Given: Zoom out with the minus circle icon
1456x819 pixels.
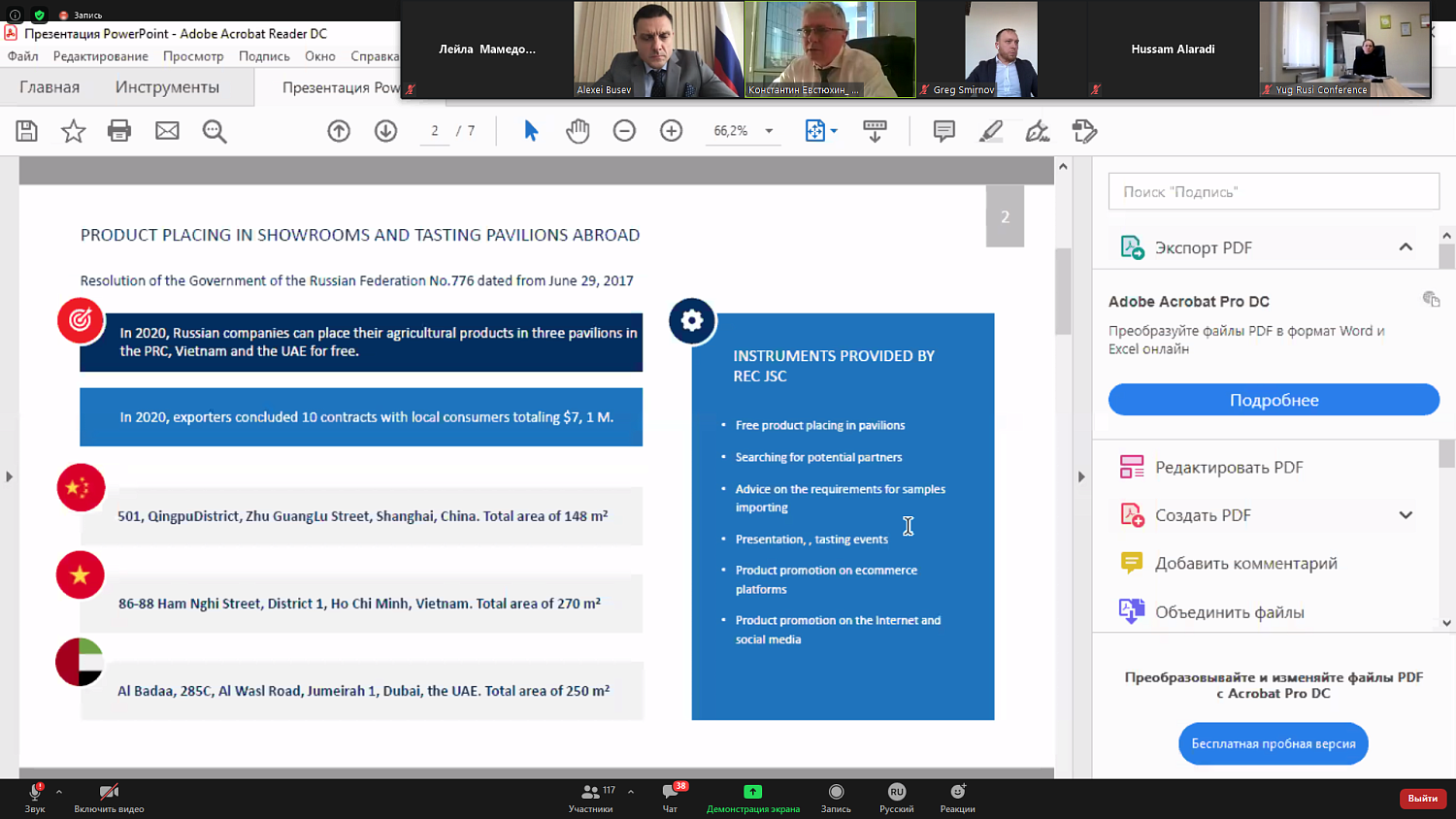Looking at the screenshot, I should [624, 131].
